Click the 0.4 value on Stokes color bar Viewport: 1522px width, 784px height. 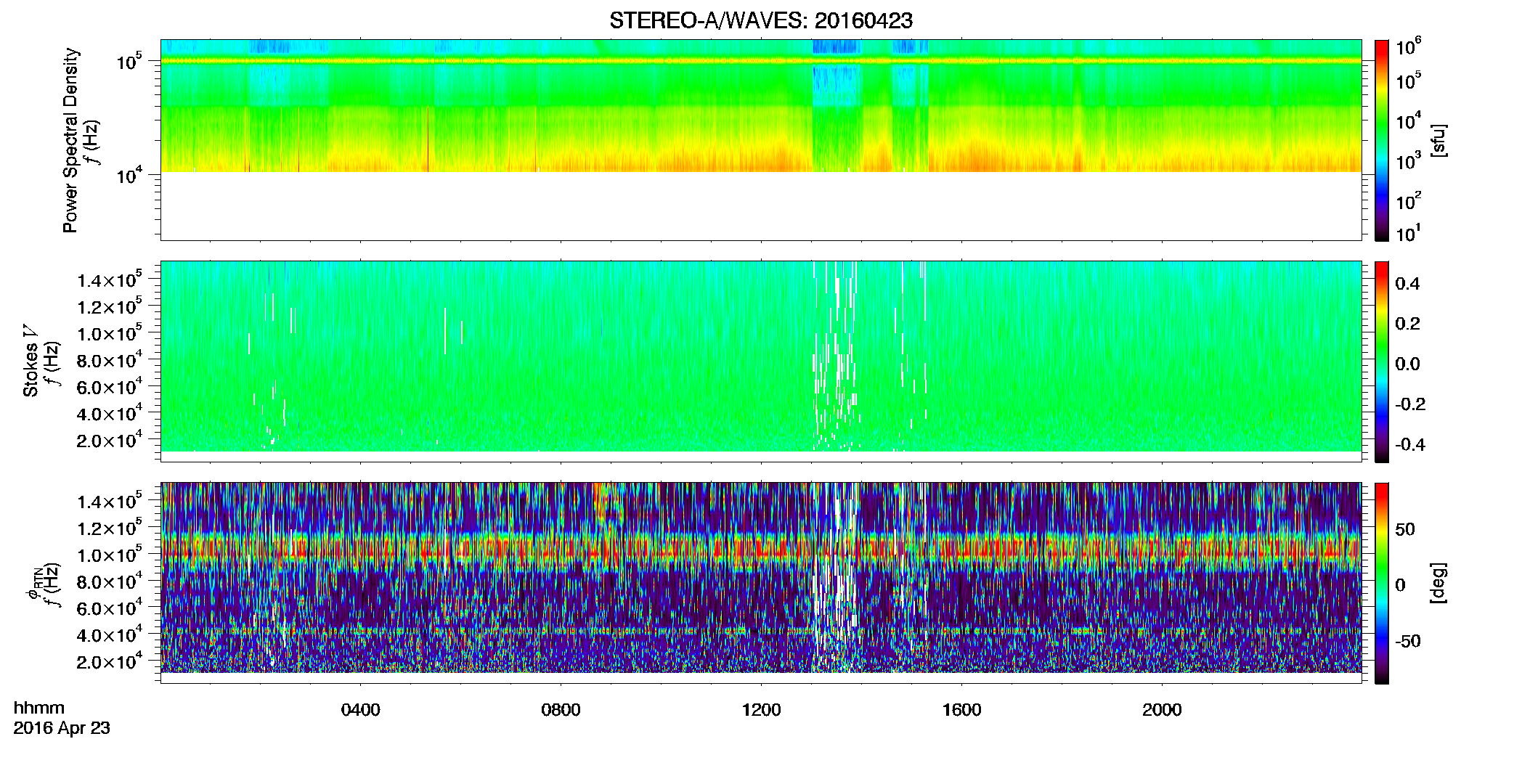click(x=1407, y=284)
